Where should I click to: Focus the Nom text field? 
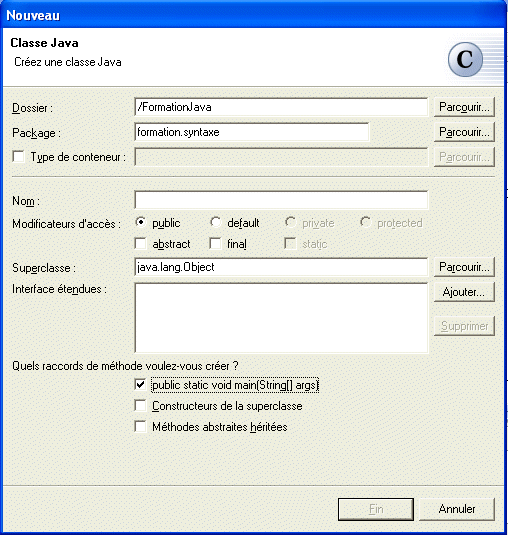[x=281, y=200]
